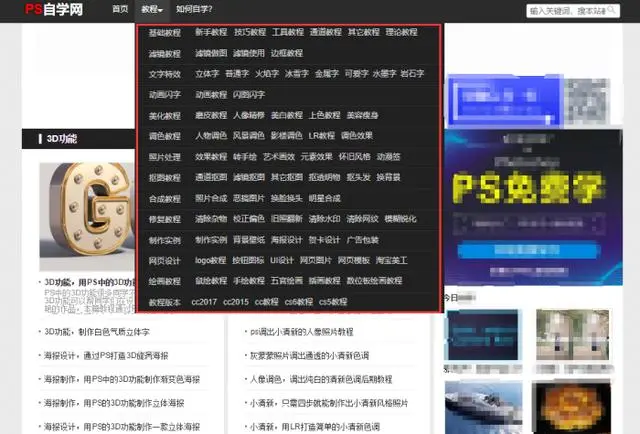Open 人物调色 under 调色教程
The width and height of the screenshot is (640, 434).
point(211,136)
